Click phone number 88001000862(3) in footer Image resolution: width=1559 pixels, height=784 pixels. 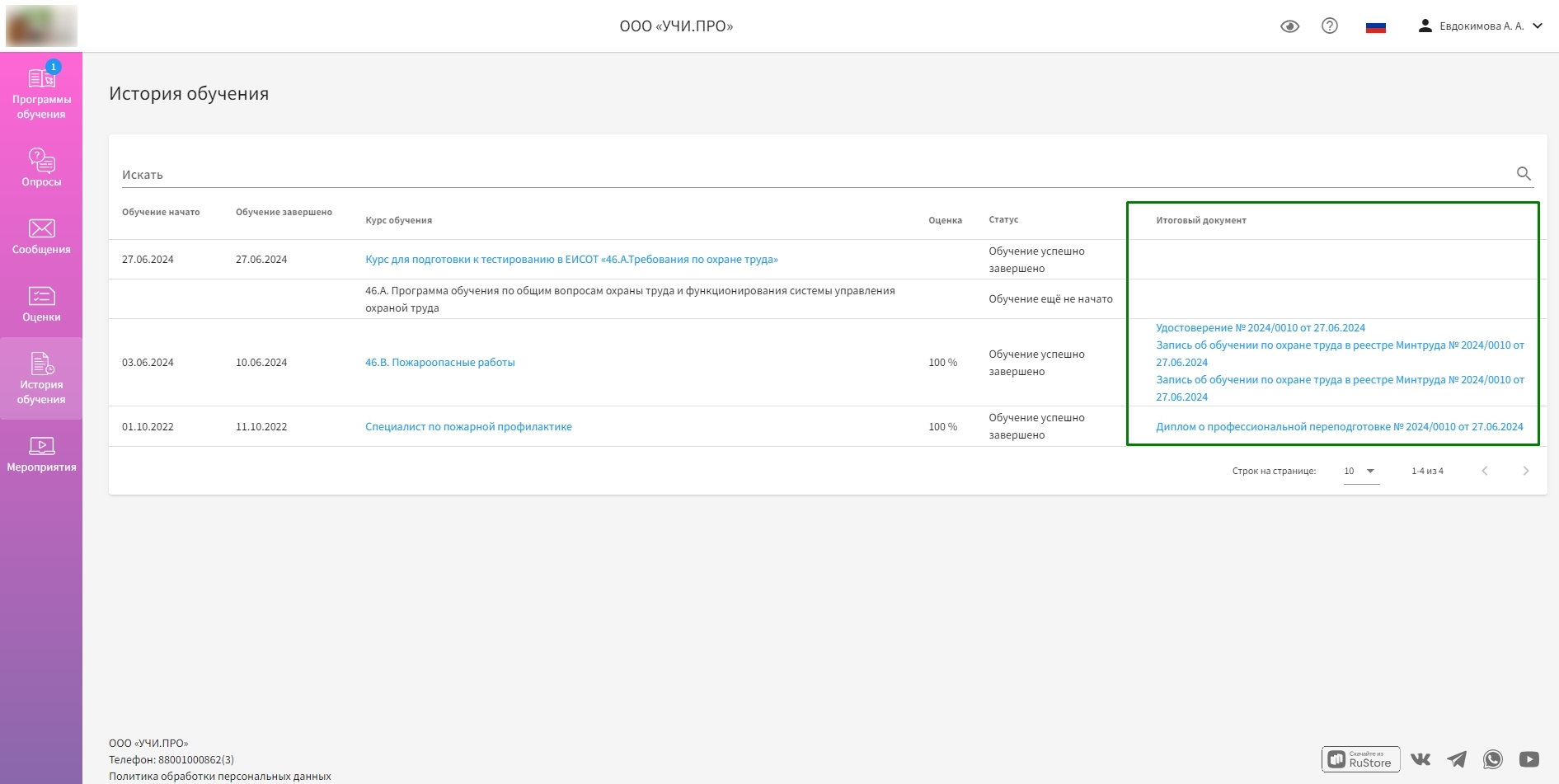pyautogui.click(x=195, y=759)
